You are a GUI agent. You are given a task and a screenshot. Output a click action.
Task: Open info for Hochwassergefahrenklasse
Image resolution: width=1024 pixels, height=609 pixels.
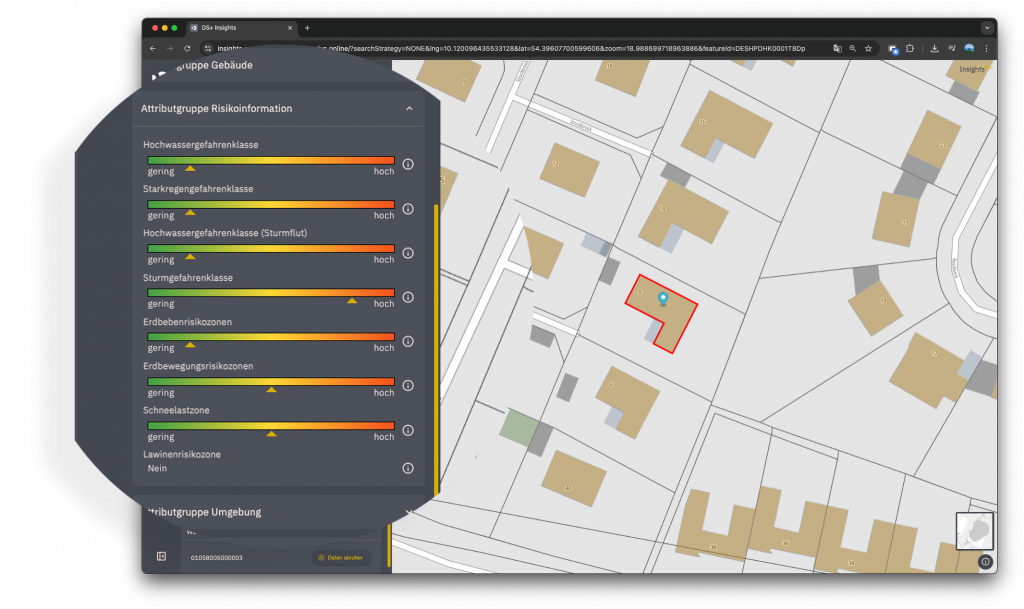pyautogui.click(x=408, y=165)
